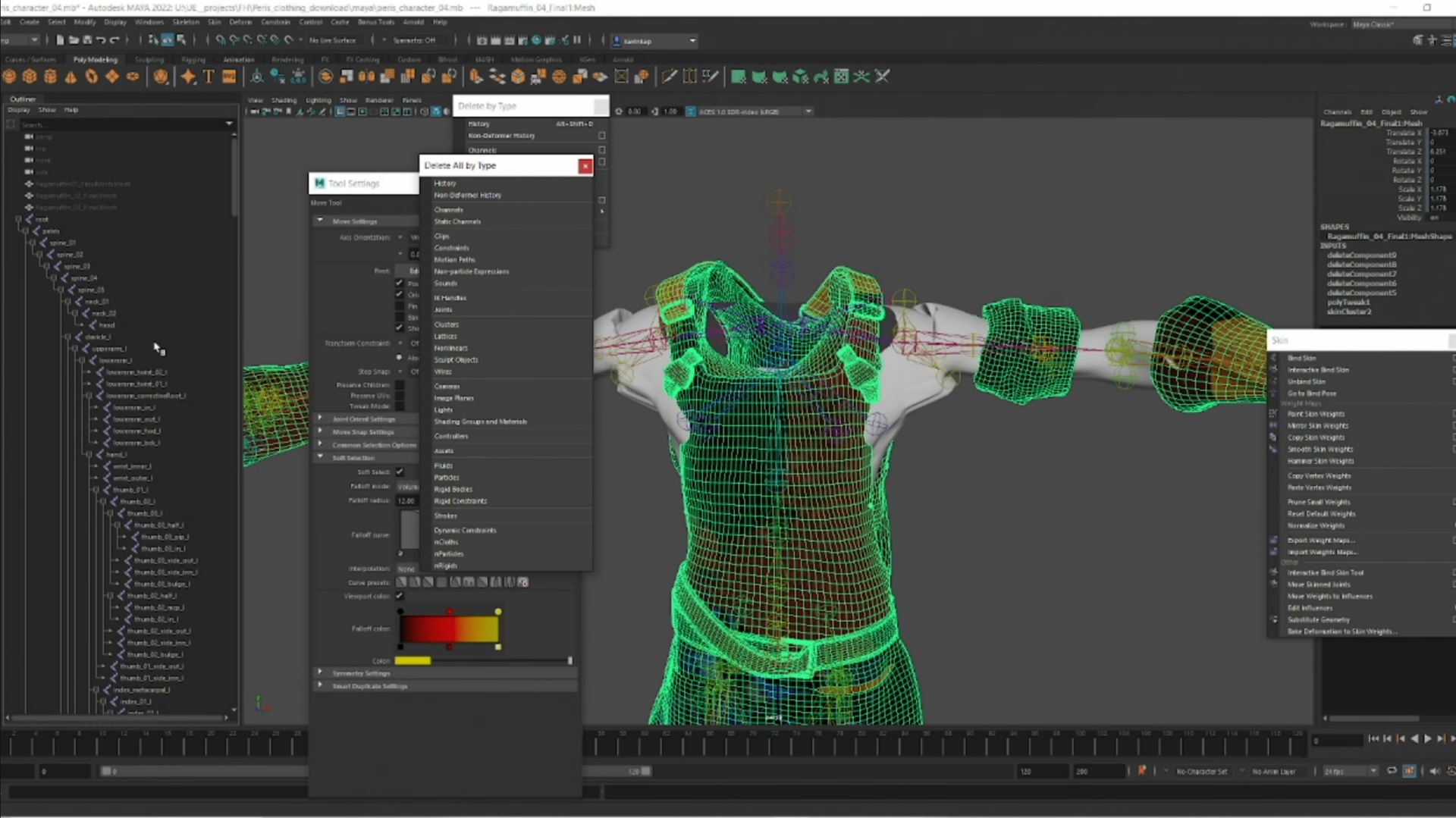Open the Outliner Display menu
The height and width of the screenshot is (818, 1456).
coord(18,109)
